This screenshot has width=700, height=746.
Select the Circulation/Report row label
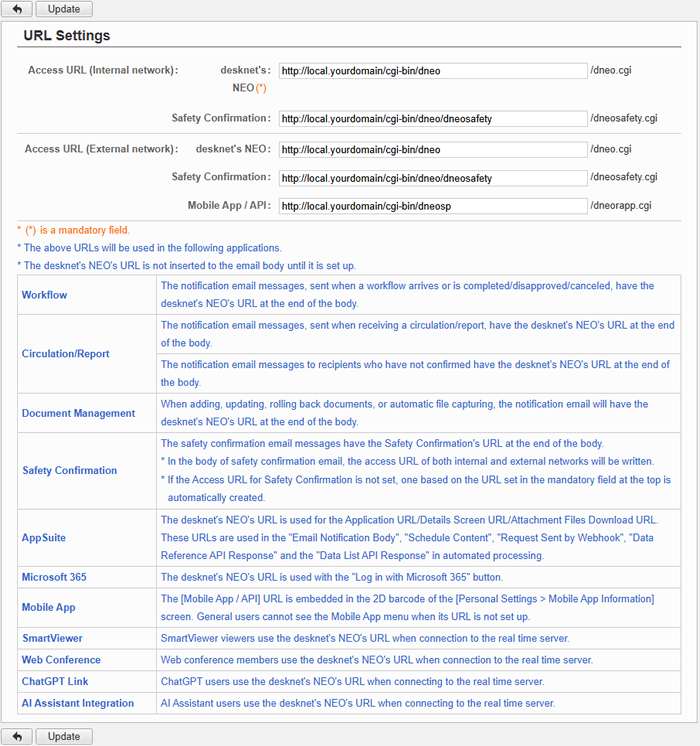click(66, 353)
